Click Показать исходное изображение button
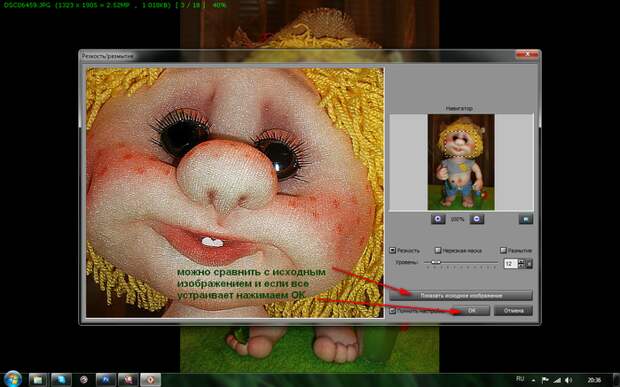This screenshot has height=387, width=620. [x=461, y=295]
